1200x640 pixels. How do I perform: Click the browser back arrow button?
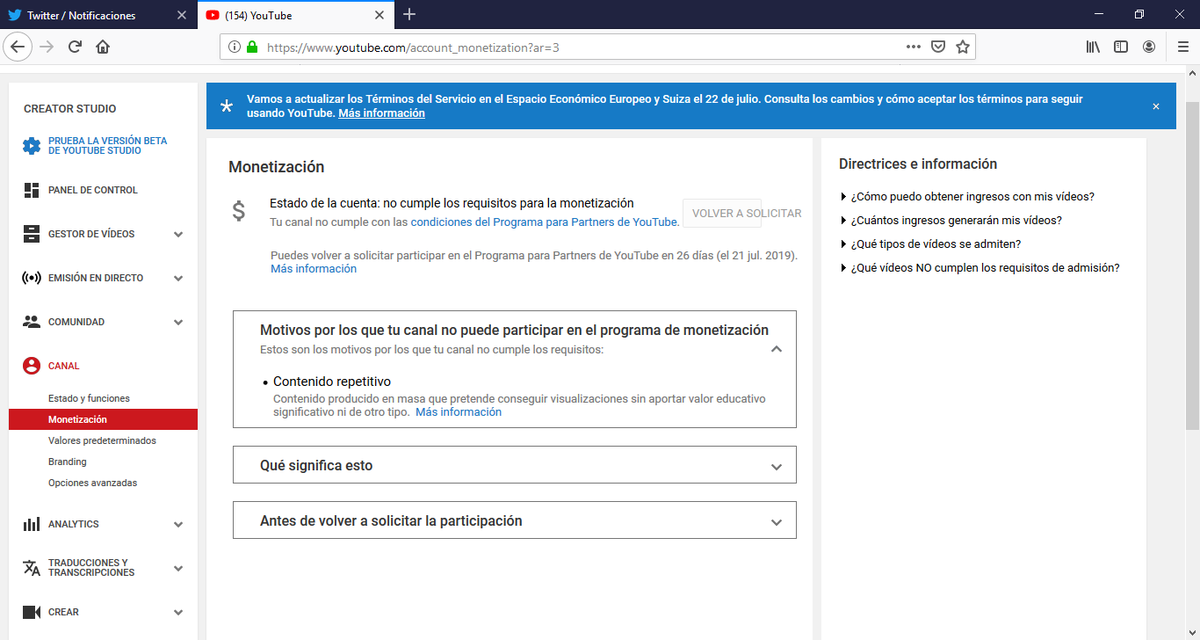[18, 47]
